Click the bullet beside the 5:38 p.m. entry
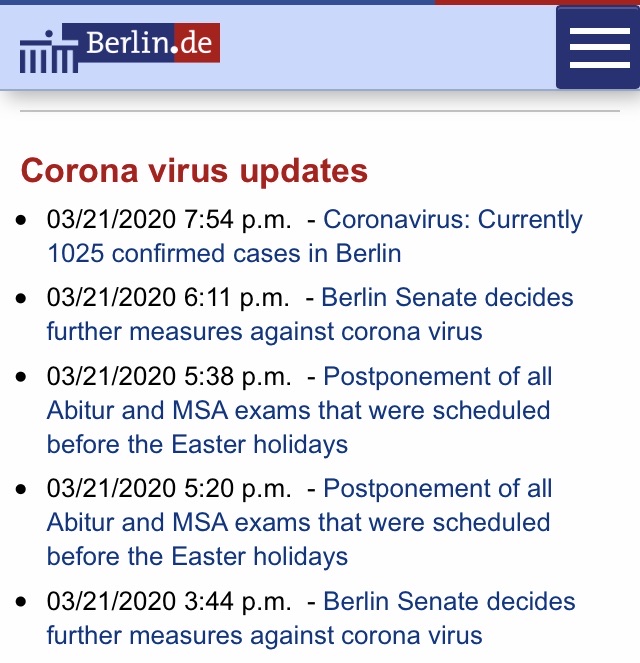640x663 pixels. tap(23, 377)
